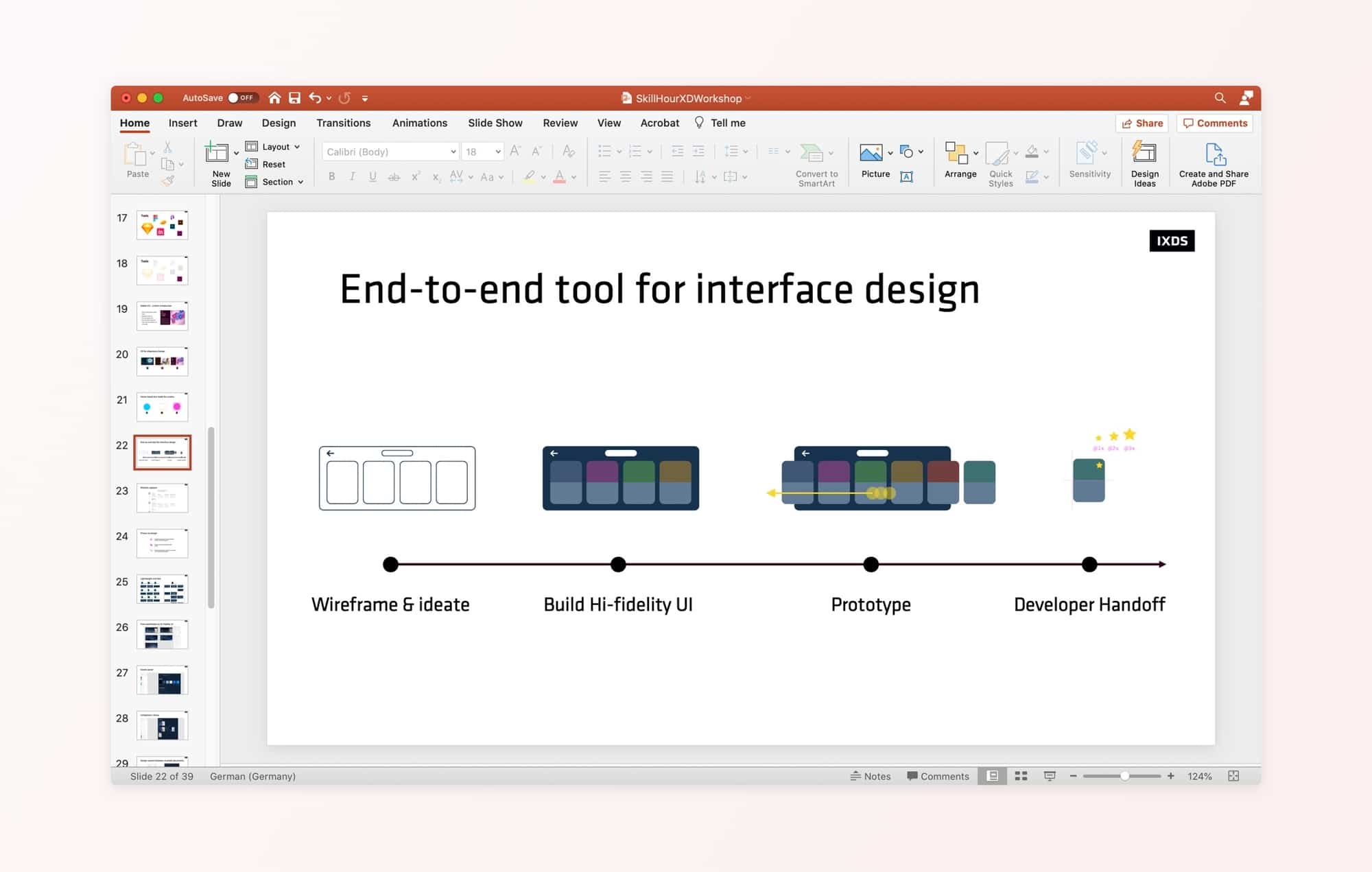Click the zoom slider handle
The image size is (1372, 872).
[x=1124, y=776]
